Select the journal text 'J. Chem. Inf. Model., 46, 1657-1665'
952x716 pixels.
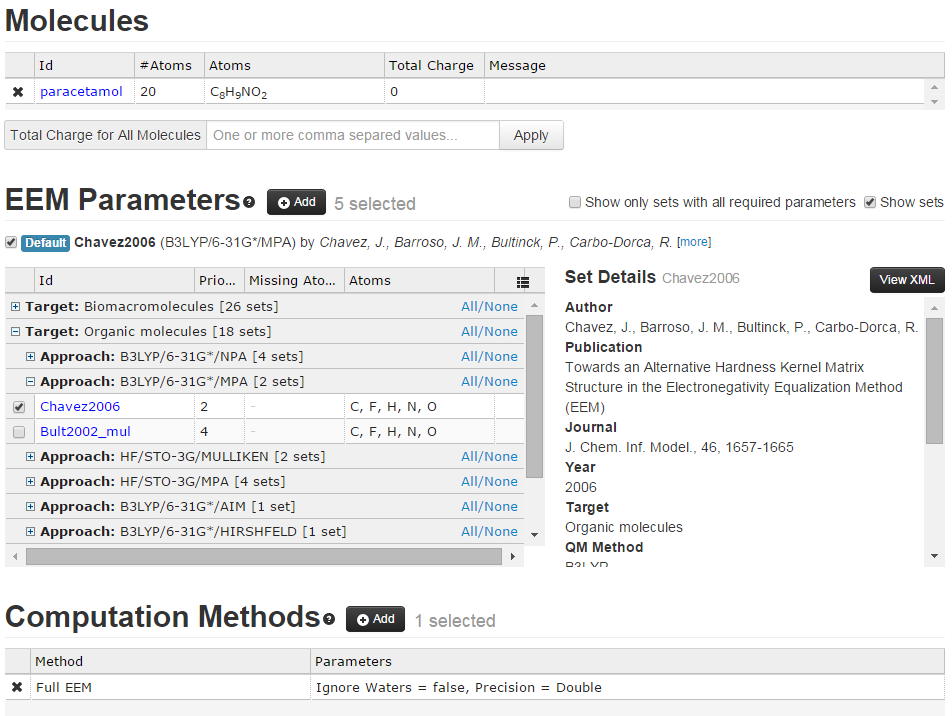click(x=679, y=448)
